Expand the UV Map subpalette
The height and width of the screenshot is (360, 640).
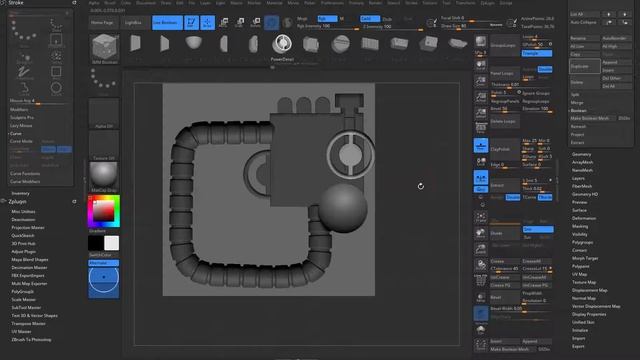(x=580, y=274)
